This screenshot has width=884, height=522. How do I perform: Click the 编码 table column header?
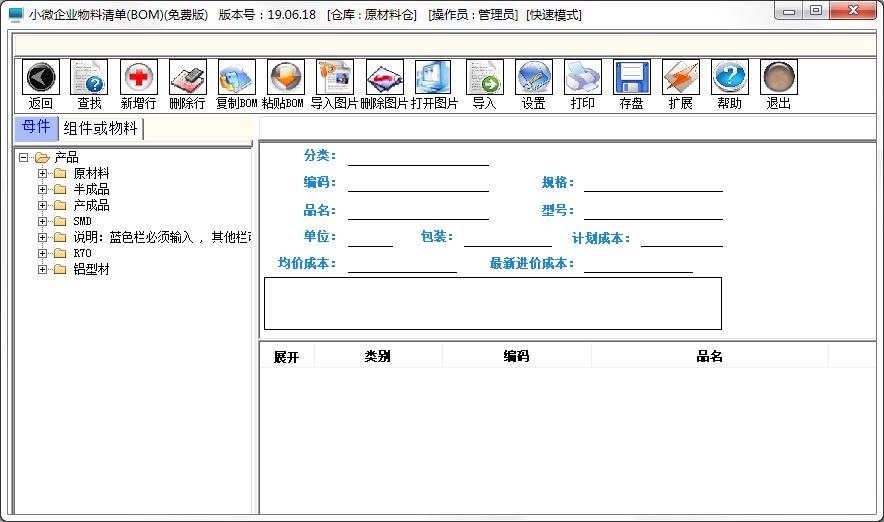516,356
